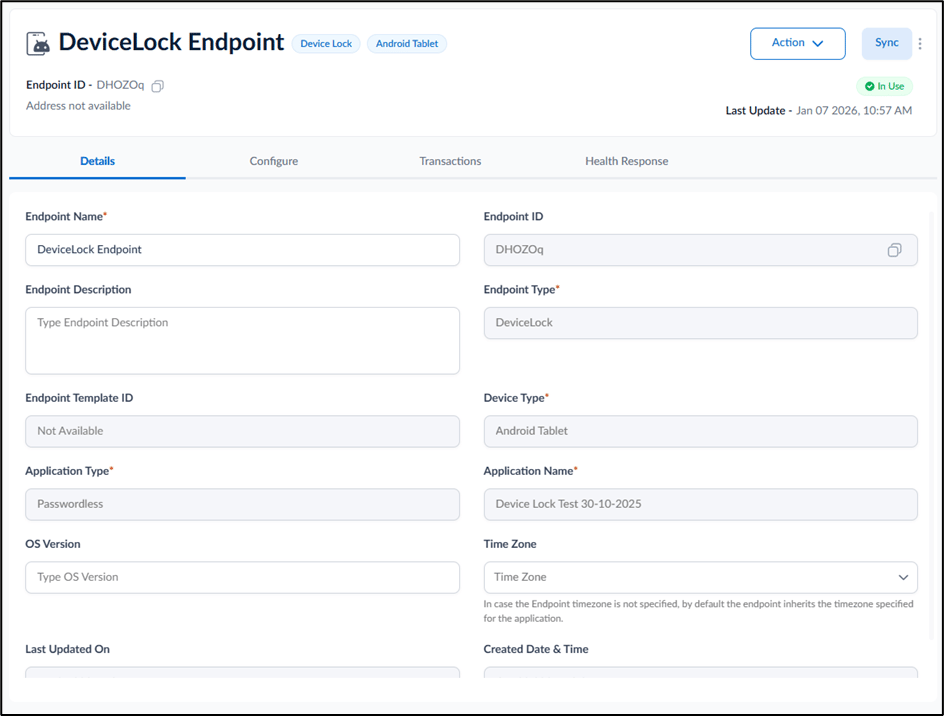Click the DeviceLock Endpoint page title

click(171, 43)
